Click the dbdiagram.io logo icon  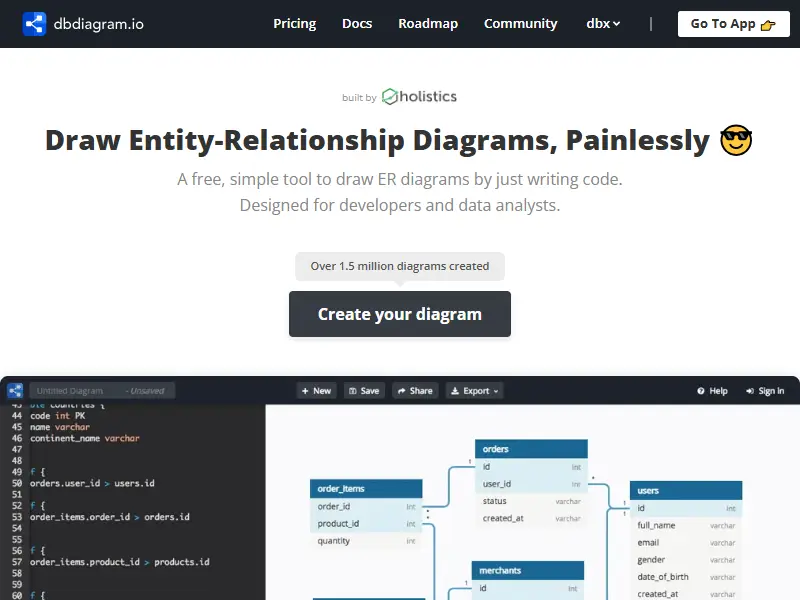(34, 24)
